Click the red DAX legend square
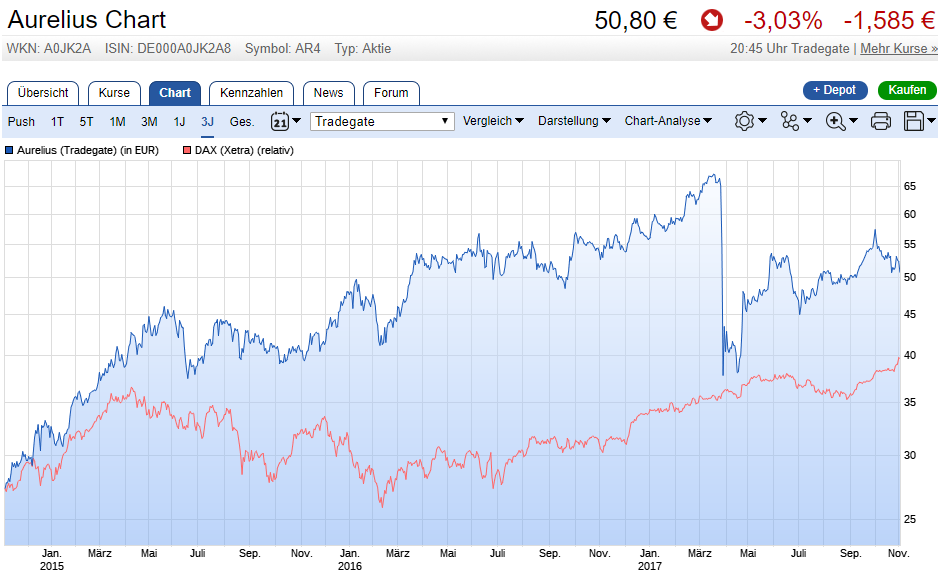Image resolution: width=938 pixels, height=577 pixels. coord(187,151)
